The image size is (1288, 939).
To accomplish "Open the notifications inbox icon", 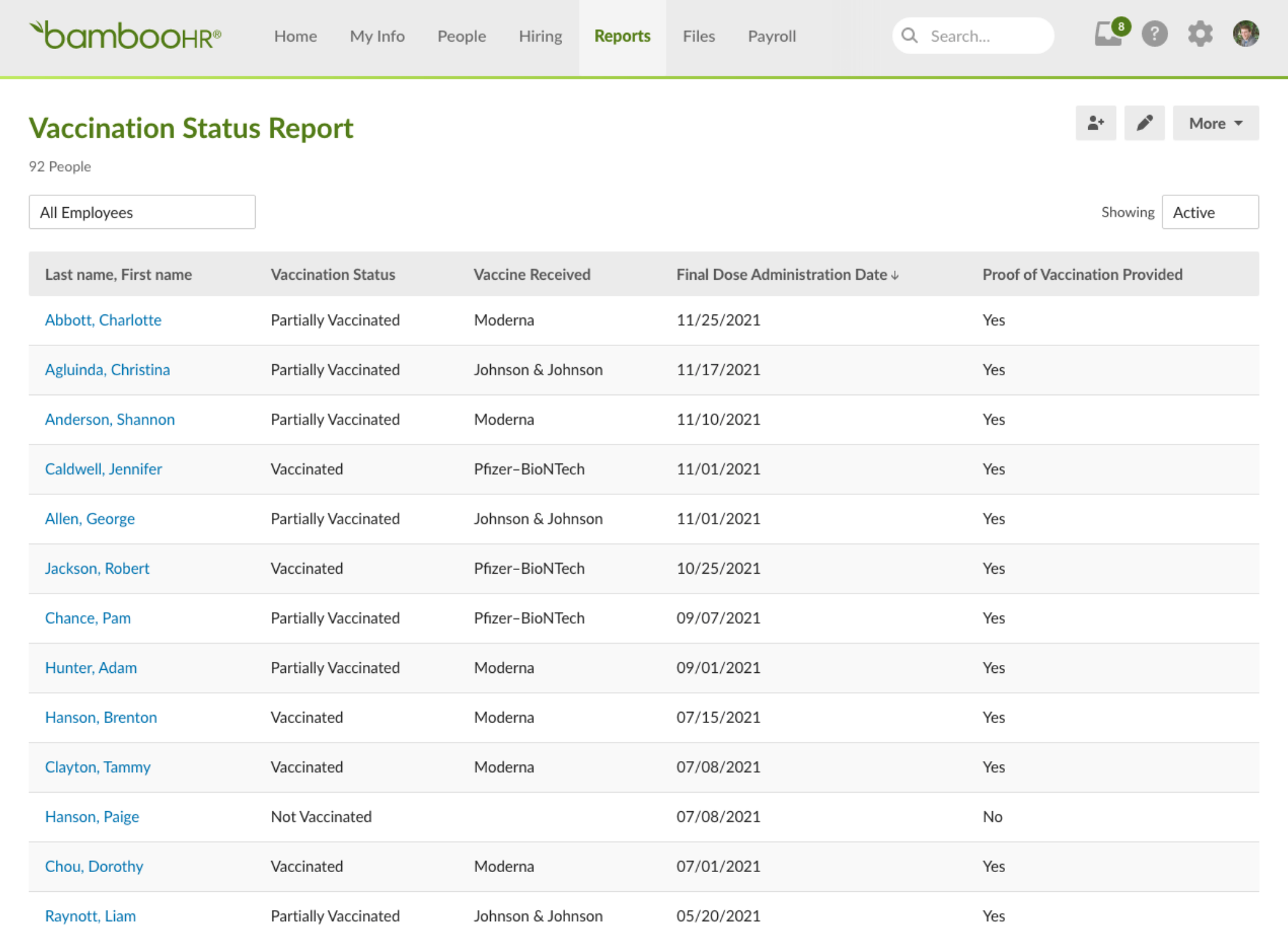I will pyautogui.click(x=1109, y=34).
